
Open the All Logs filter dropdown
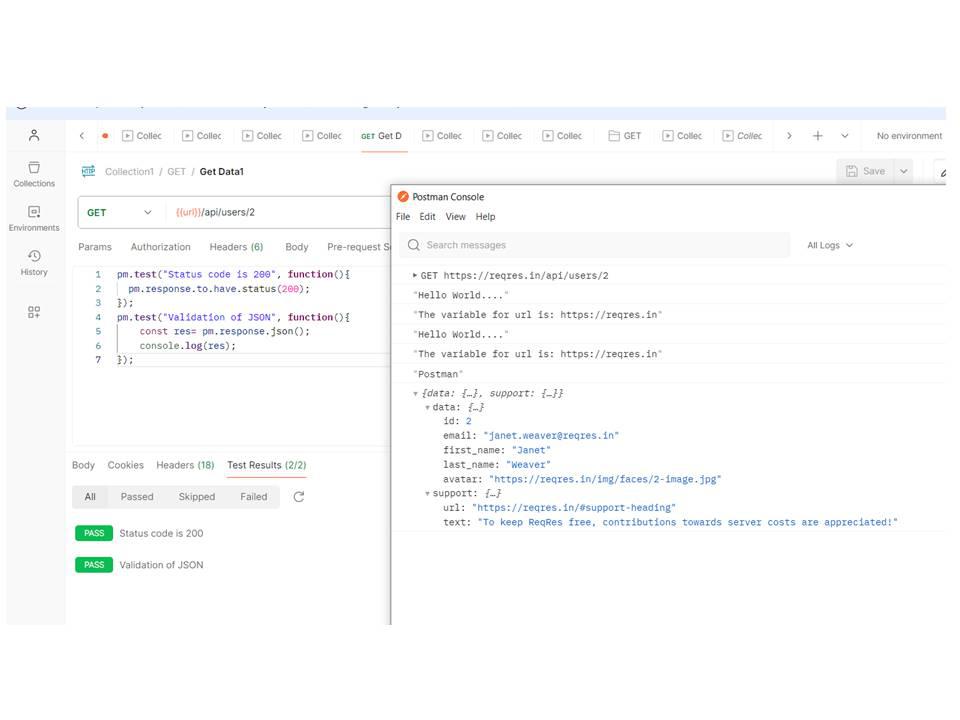click(x=830, y=245)
